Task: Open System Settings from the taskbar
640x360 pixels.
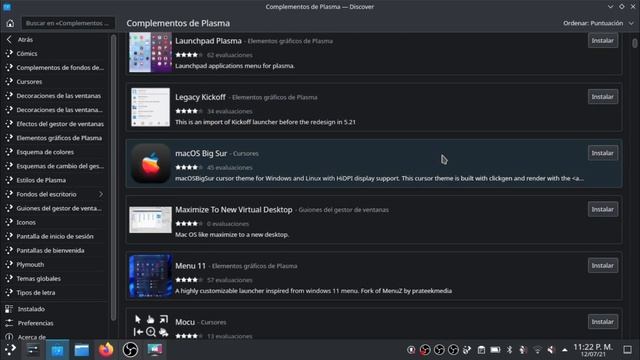Action: [x=33, y=350]
